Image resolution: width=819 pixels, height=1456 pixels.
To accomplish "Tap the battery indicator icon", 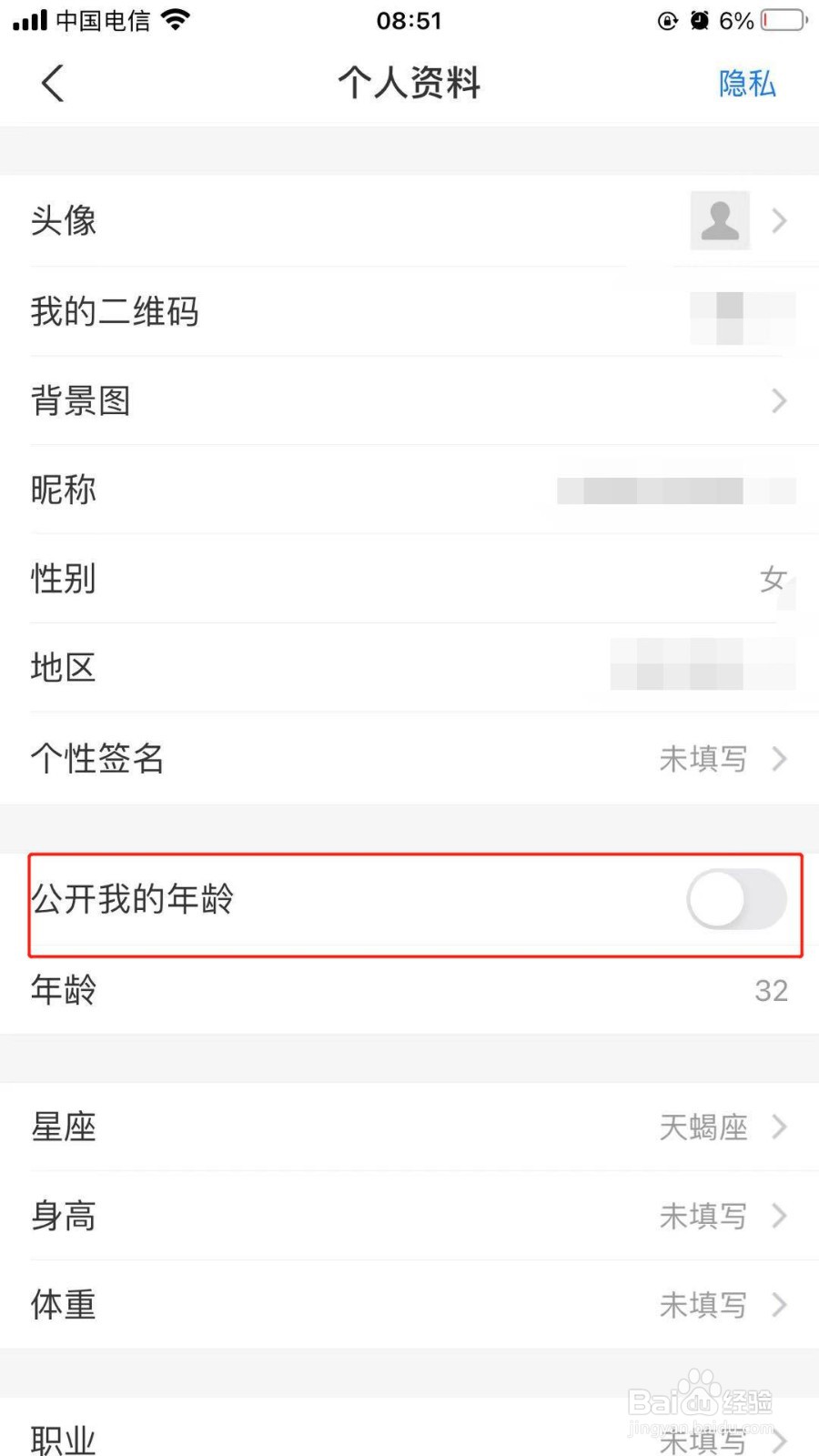I will (784, 20).
